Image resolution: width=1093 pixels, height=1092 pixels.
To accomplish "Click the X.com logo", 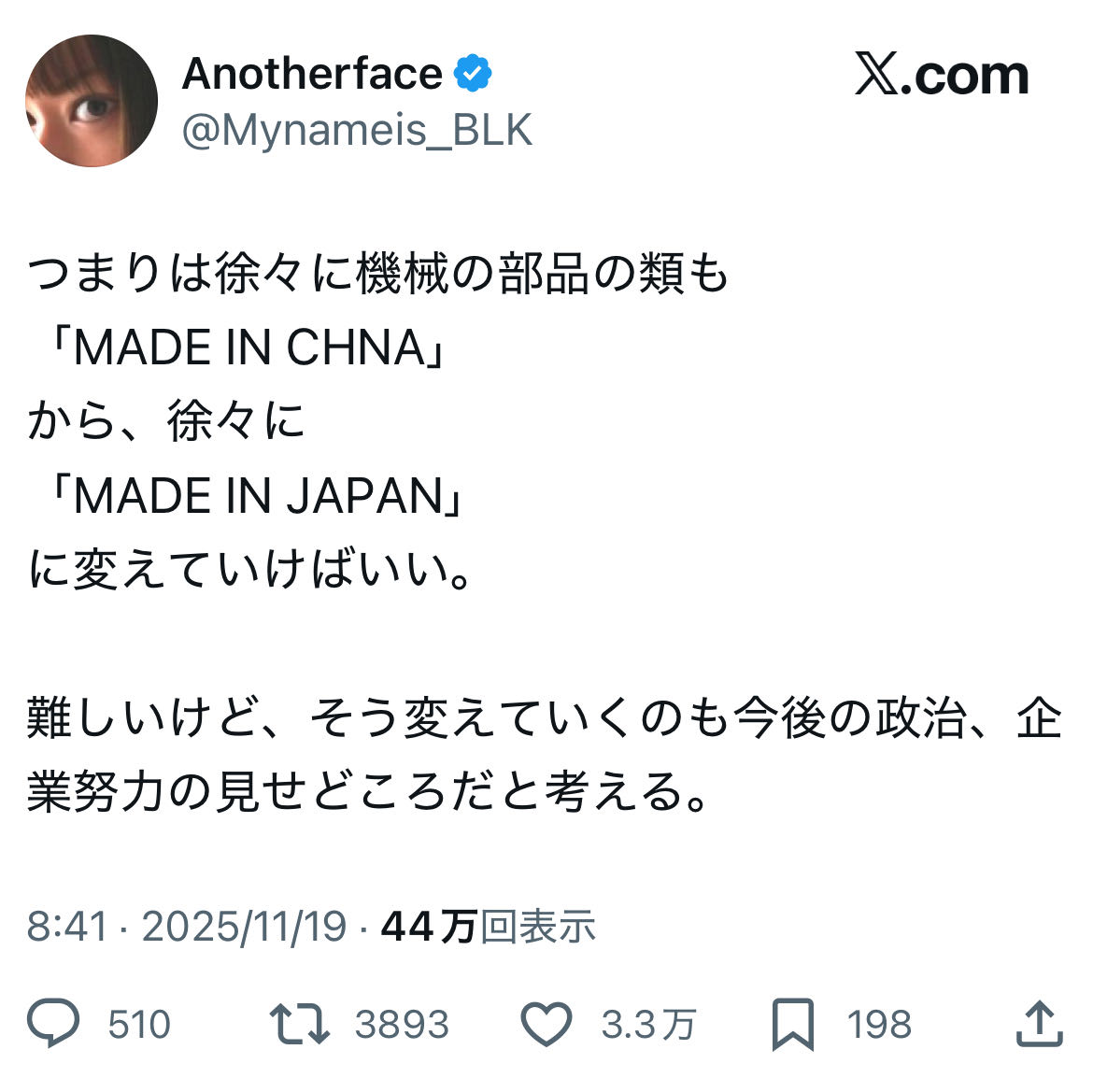I will coord(941,75).
